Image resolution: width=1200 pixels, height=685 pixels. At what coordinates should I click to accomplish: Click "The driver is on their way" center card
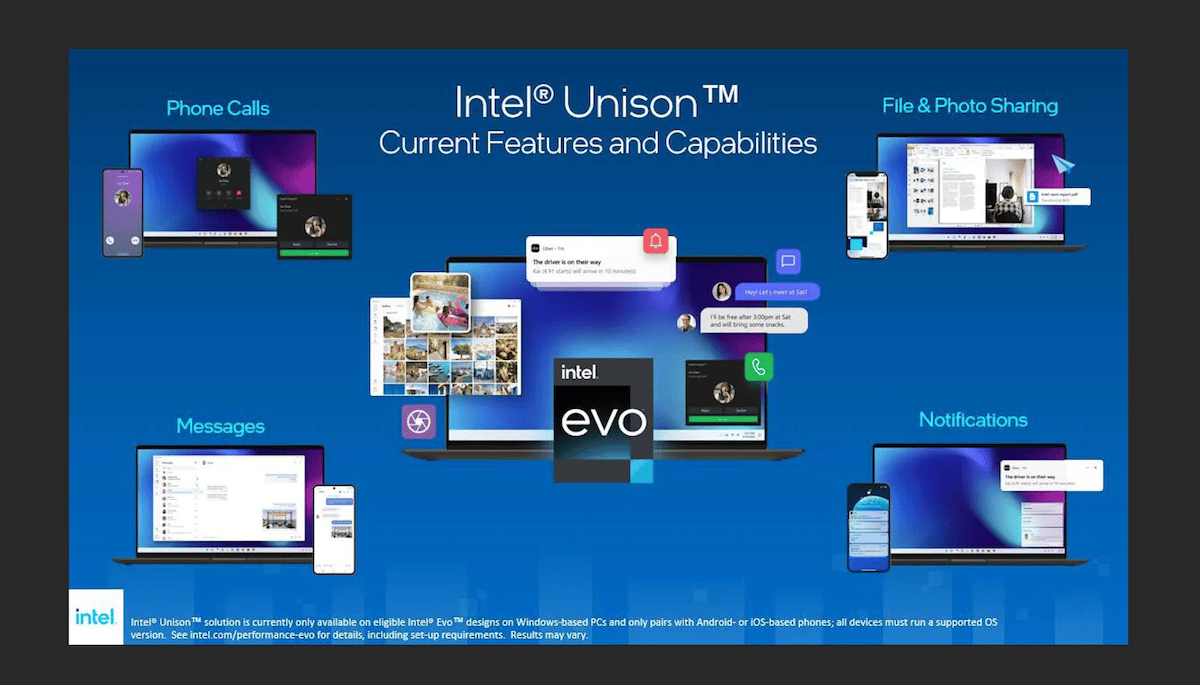(601, 261)
